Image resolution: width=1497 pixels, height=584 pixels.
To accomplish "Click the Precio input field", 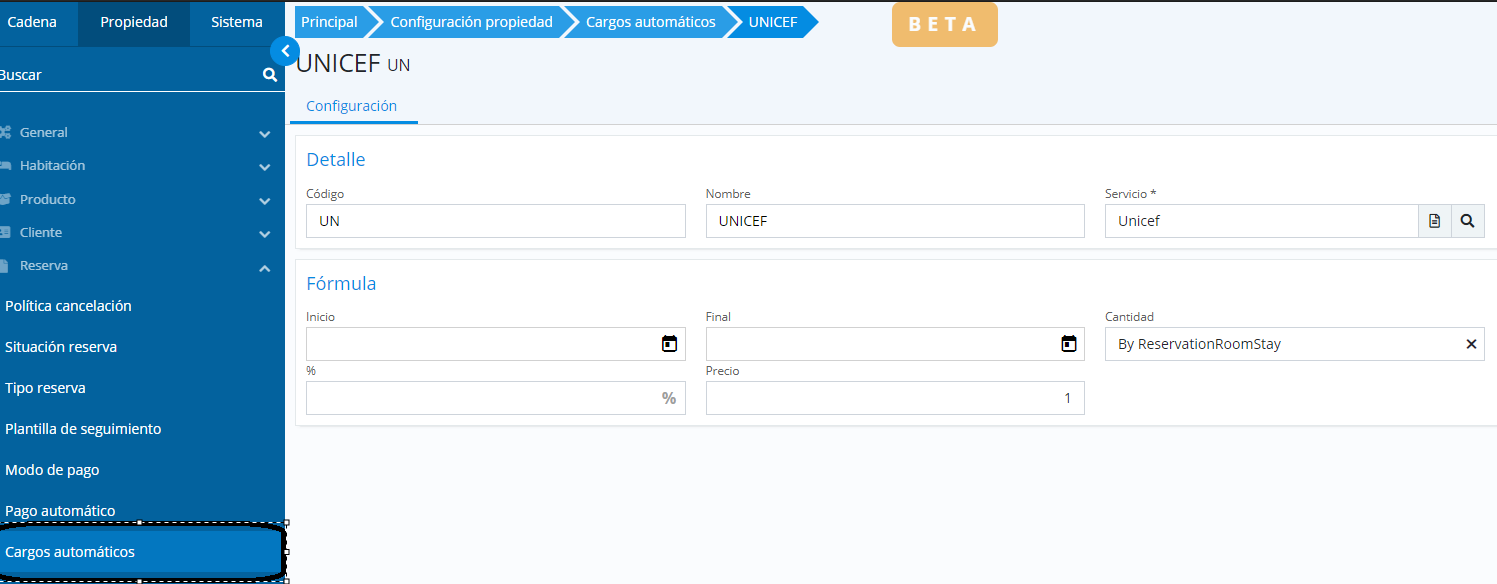I will [894, 398].
